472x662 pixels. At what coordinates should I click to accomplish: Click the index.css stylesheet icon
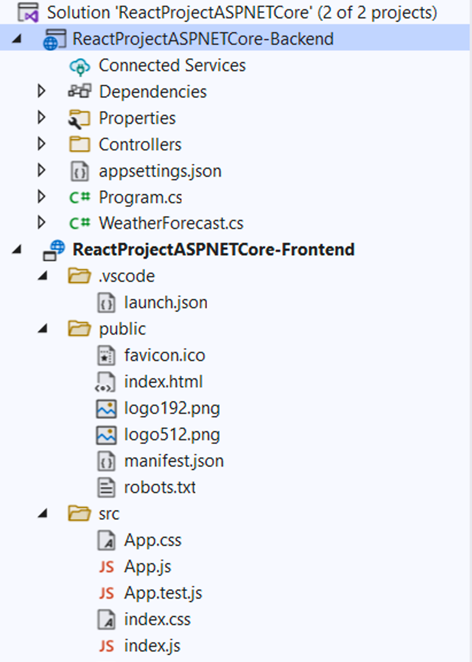click(106, 620)
